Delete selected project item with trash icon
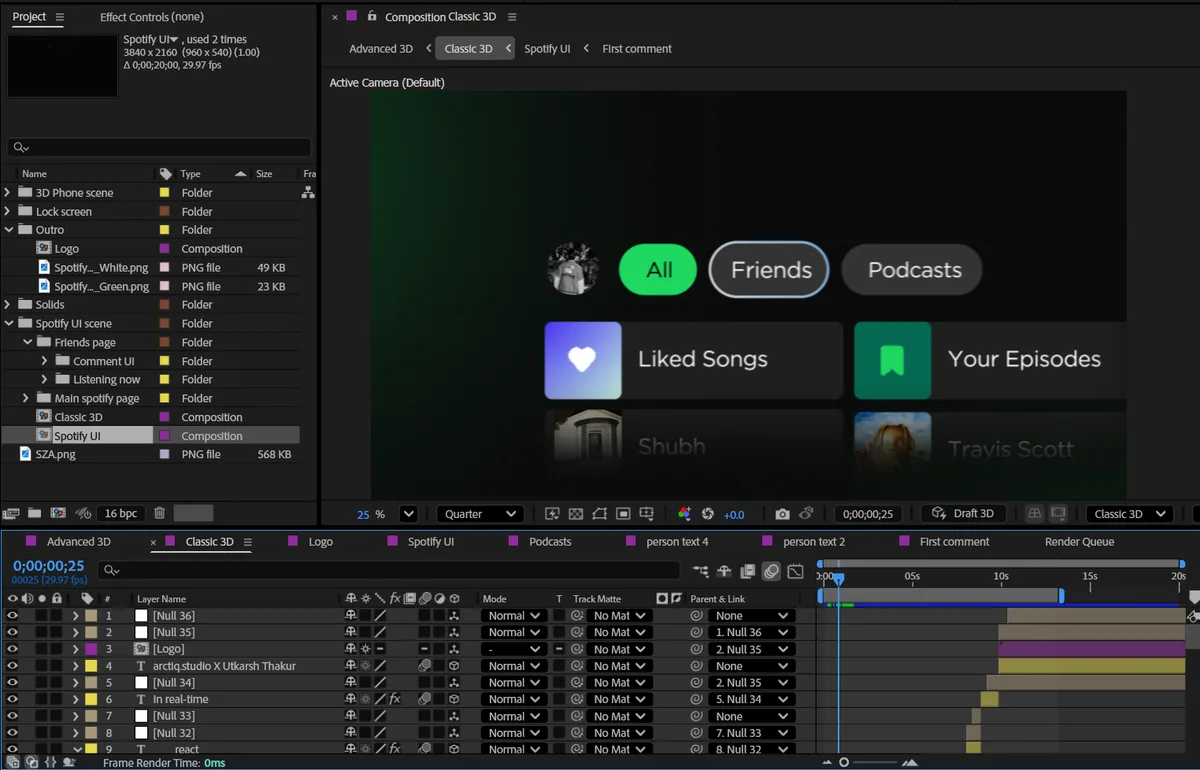This screenshot has height=770, width=1200. [159, 513]
